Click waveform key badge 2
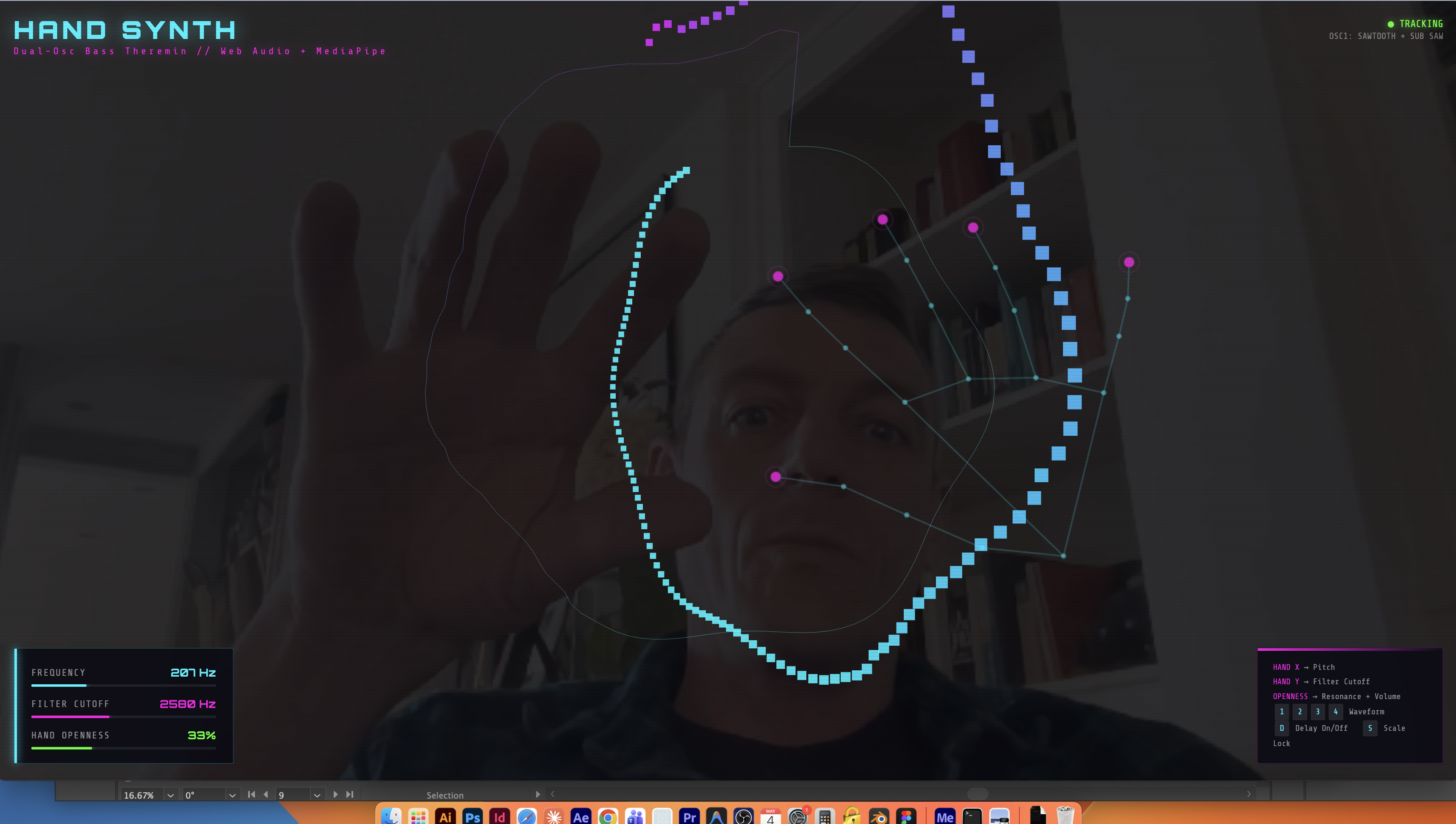Image resolution: width=1456 pixels, height=824 pixels. pos(1300,712)
